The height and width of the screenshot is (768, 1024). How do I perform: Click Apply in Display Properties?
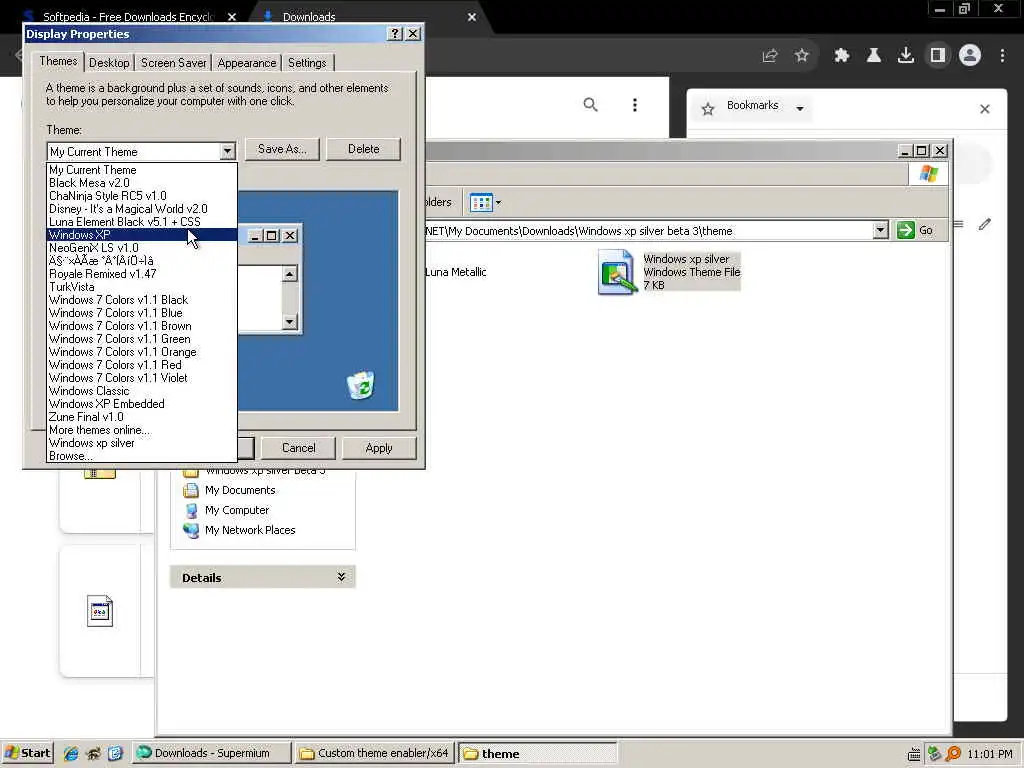379,448
